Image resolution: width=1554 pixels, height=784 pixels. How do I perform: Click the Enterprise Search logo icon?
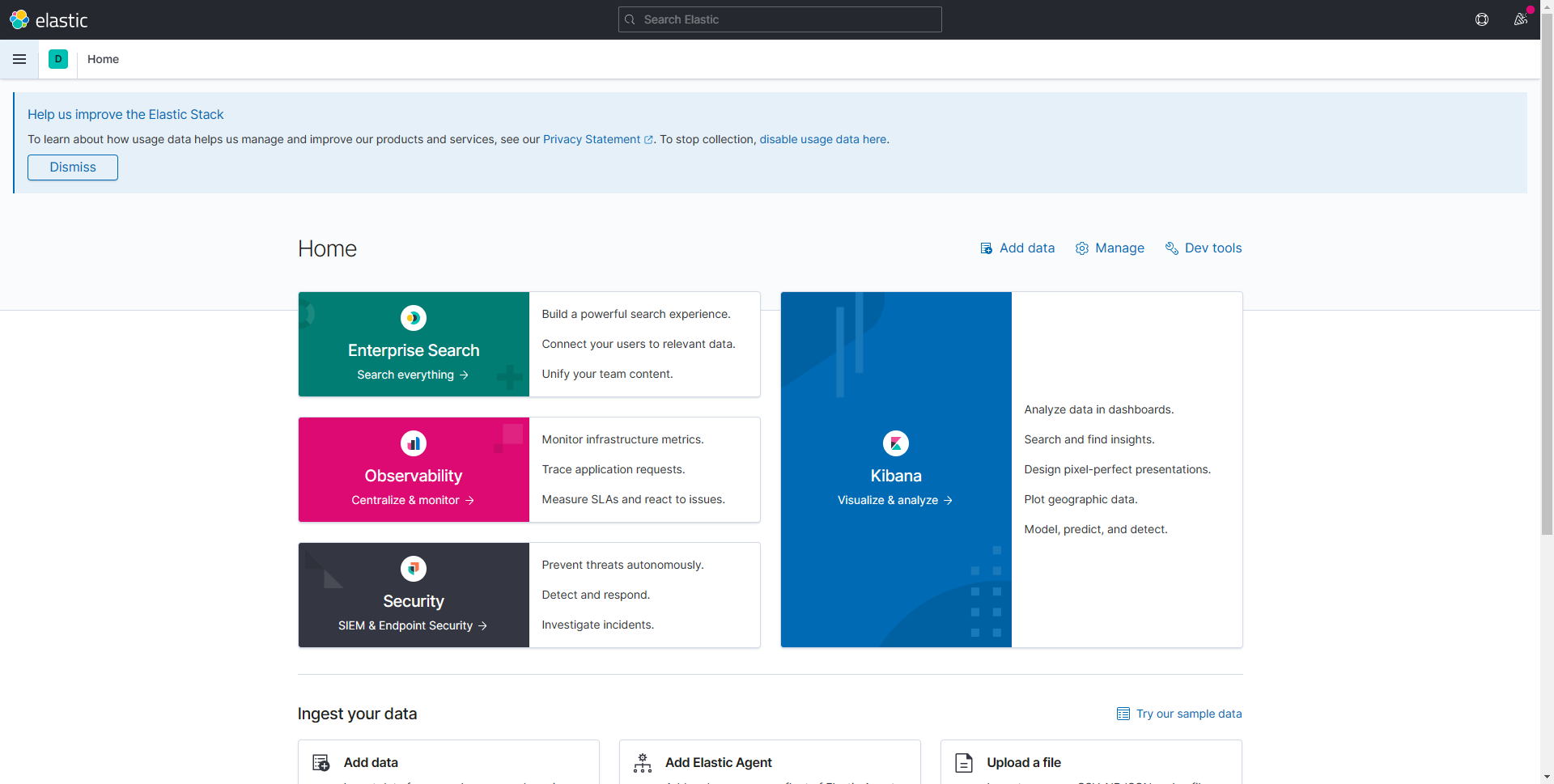point(414,318)
